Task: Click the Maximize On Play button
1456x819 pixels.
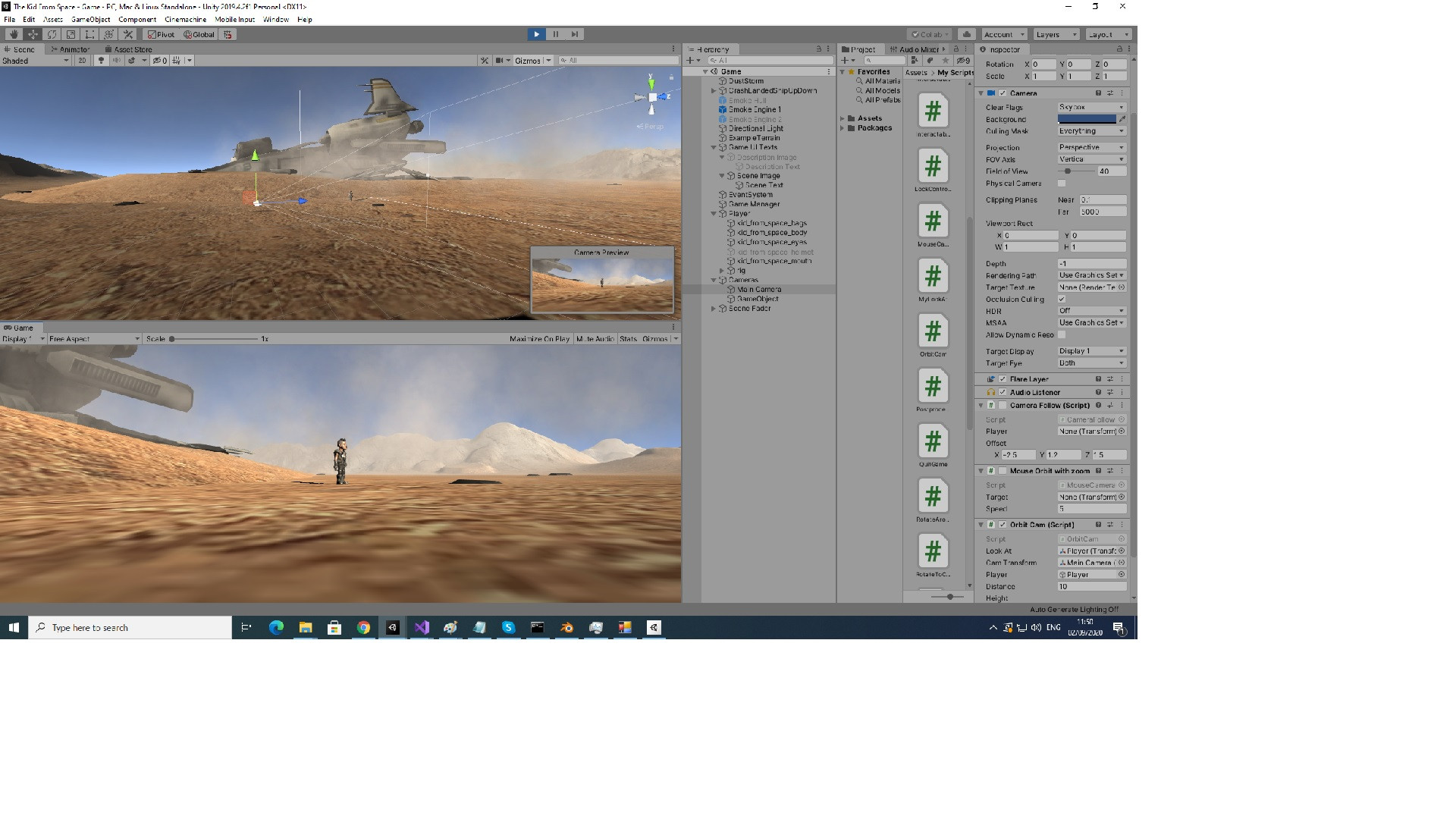Action: point(539,339)
